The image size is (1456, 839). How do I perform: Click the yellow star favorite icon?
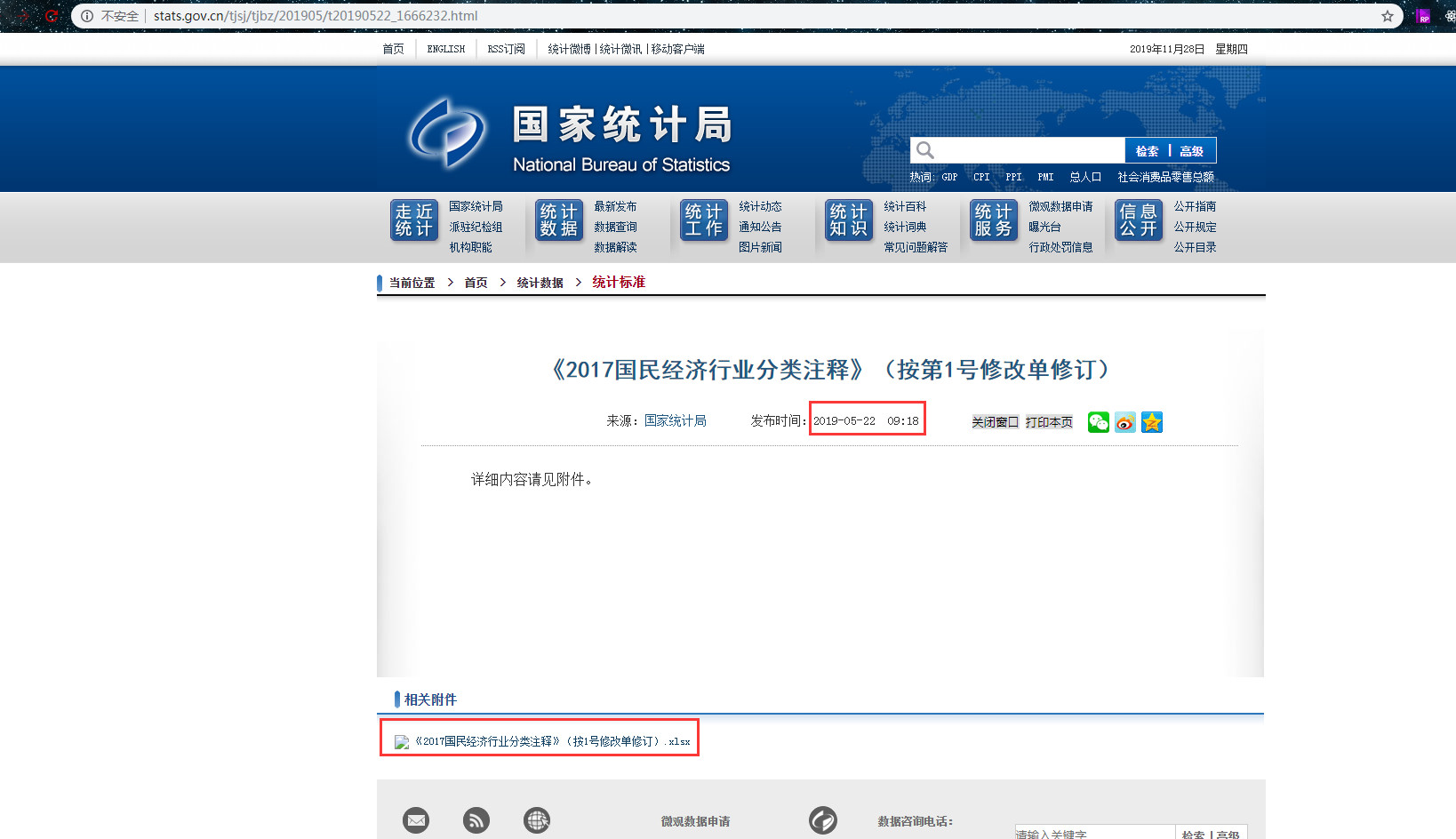point(1152,422)
